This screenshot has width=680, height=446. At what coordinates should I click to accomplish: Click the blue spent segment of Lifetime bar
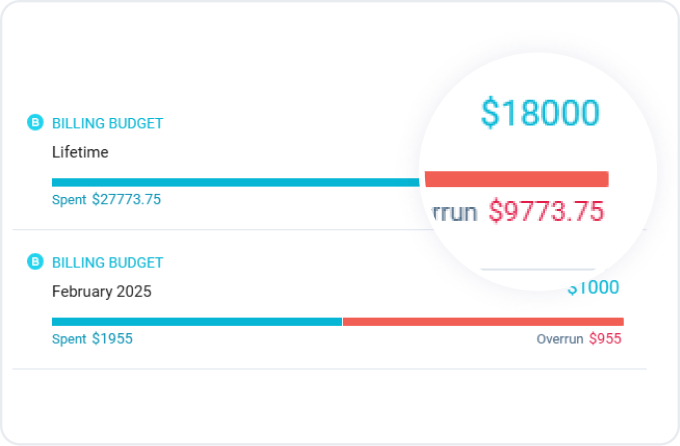[x=235, y=182]
